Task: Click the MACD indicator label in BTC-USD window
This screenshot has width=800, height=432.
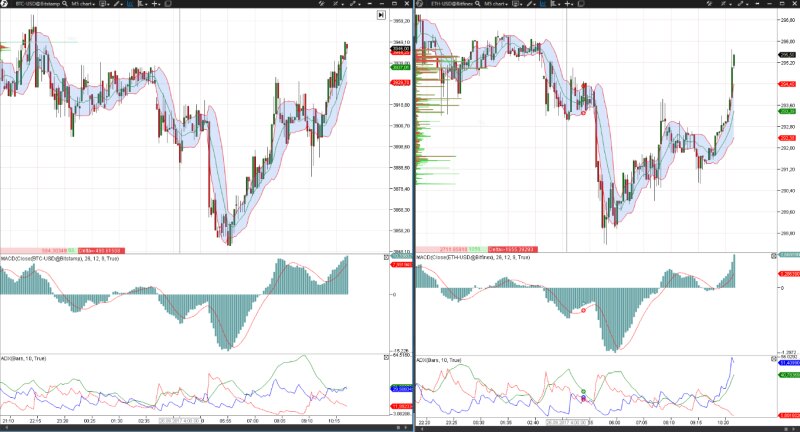Action: [60, 259]
